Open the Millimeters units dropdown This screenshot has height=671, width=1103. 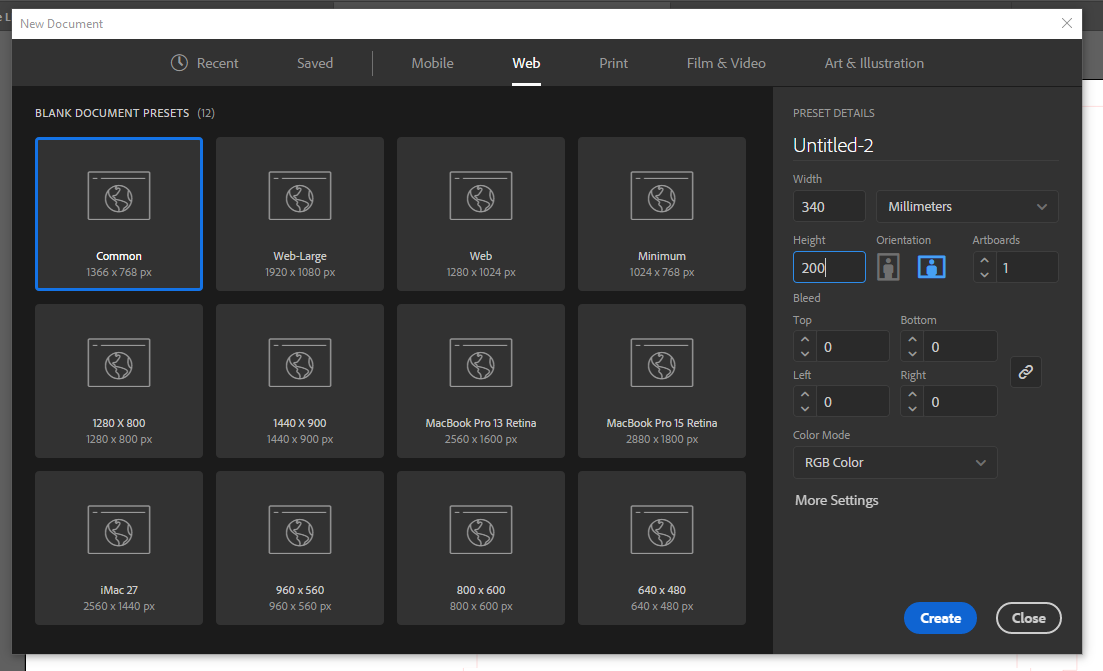967,207
